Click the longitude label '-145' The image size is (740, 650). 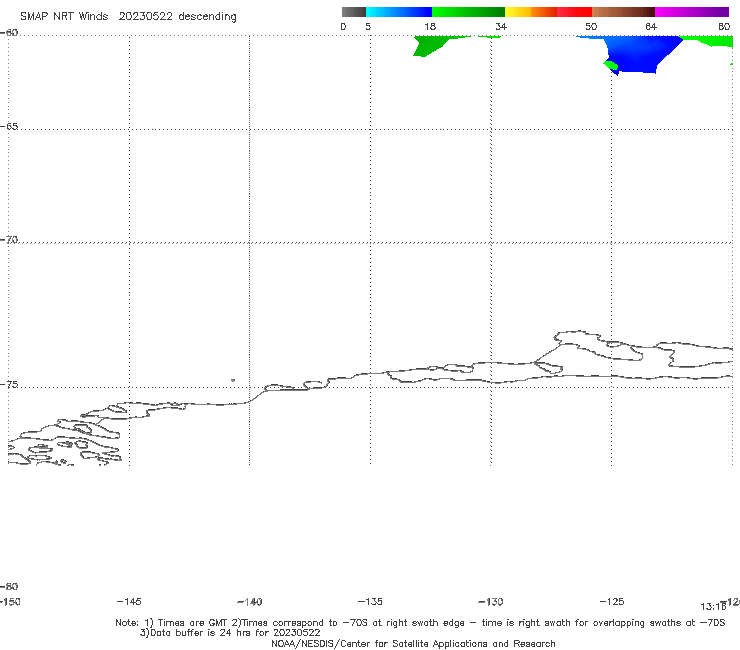click(x=129, y=602)
